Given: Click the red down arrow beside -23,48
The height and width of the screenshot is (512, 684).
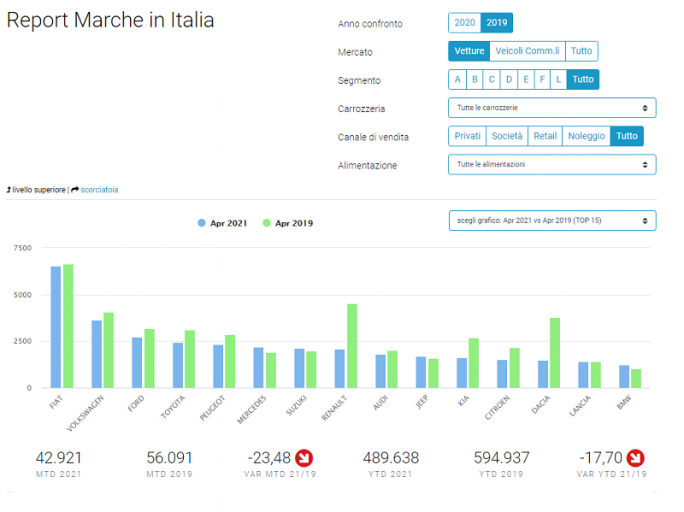Looking at the screenshot, I should point(304,458).
